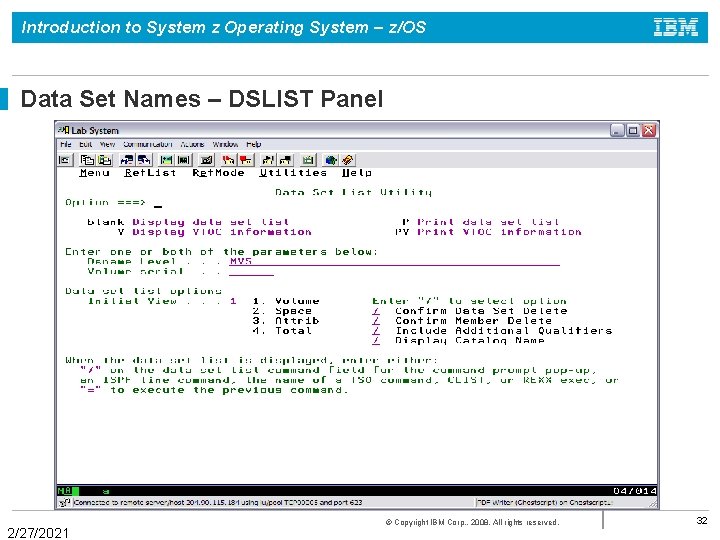This screenshot has height=540, width=720.
Task: Click the Index help toolbar icon
Action: [348, 160]
